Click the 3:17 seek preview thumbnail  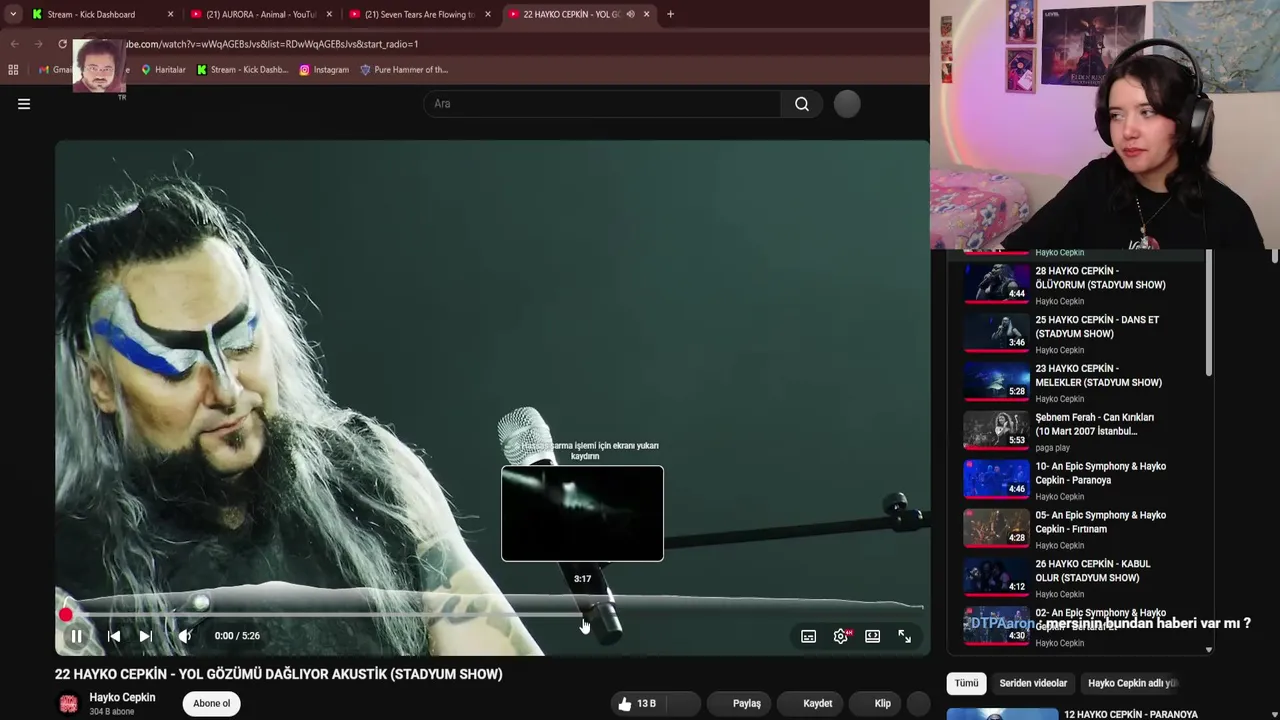tap(582, 513)
